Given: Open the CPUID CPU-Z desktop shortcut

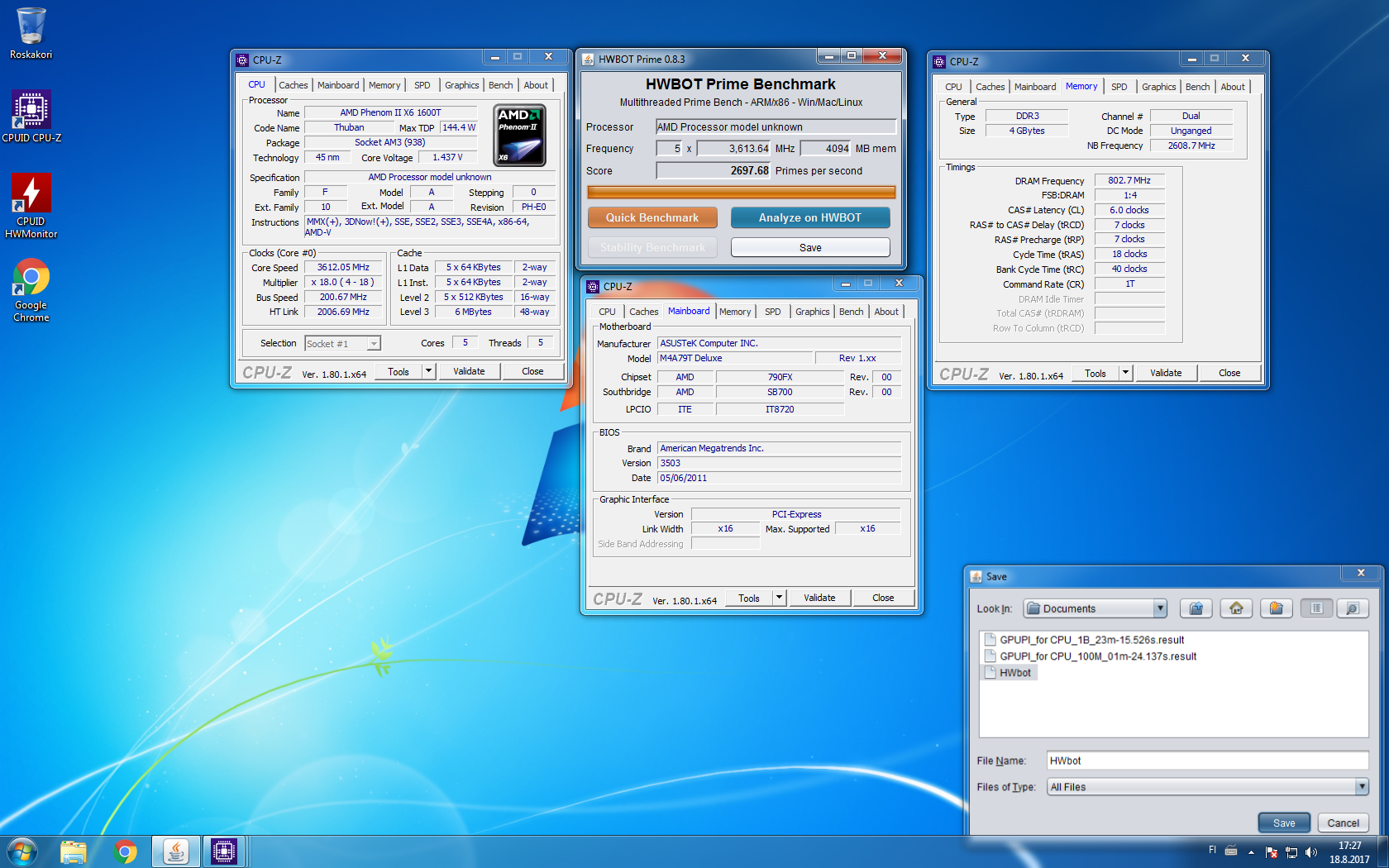Looking at the screenshot, I should pos(31,117).
